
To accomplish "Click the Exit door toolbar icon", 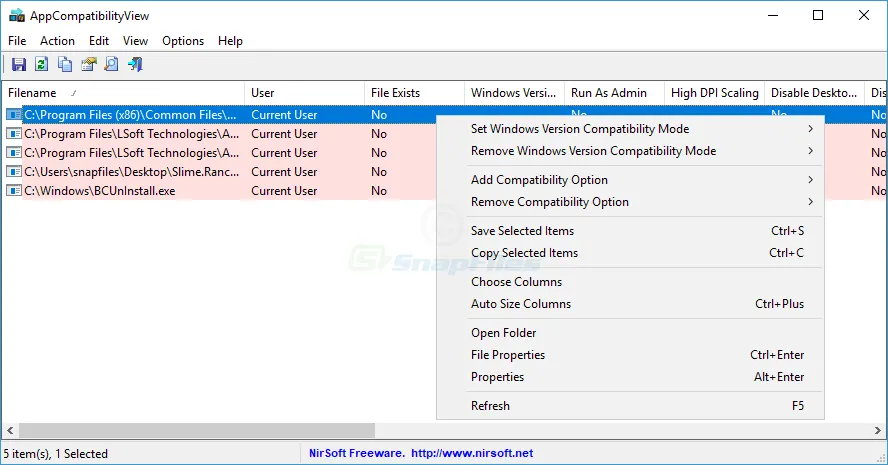I will tap(135, 65).
